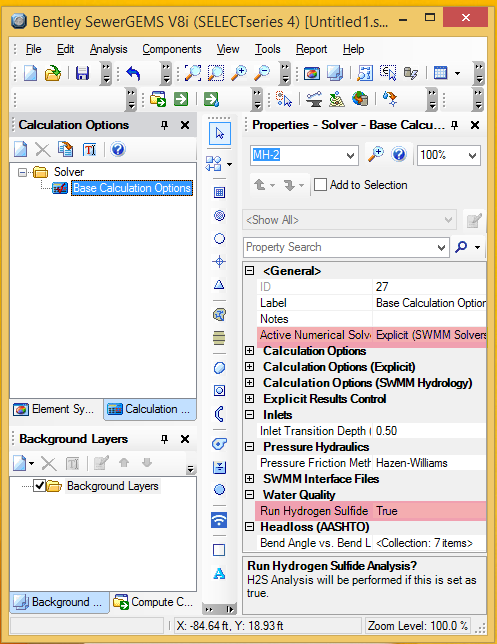Screen dimensions: 497x644
Task: Create new calculation option icon
Action: 21,150
